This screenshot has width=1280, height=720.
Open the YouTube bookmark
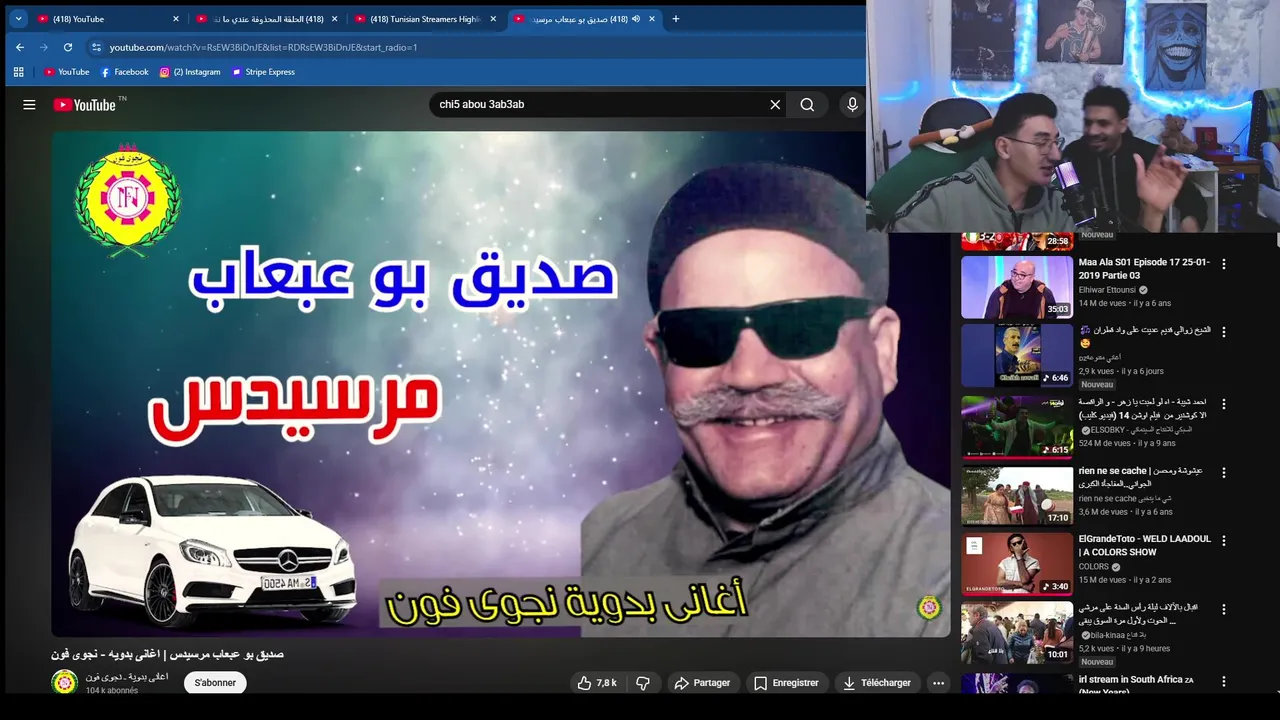[x=66, y=72]
